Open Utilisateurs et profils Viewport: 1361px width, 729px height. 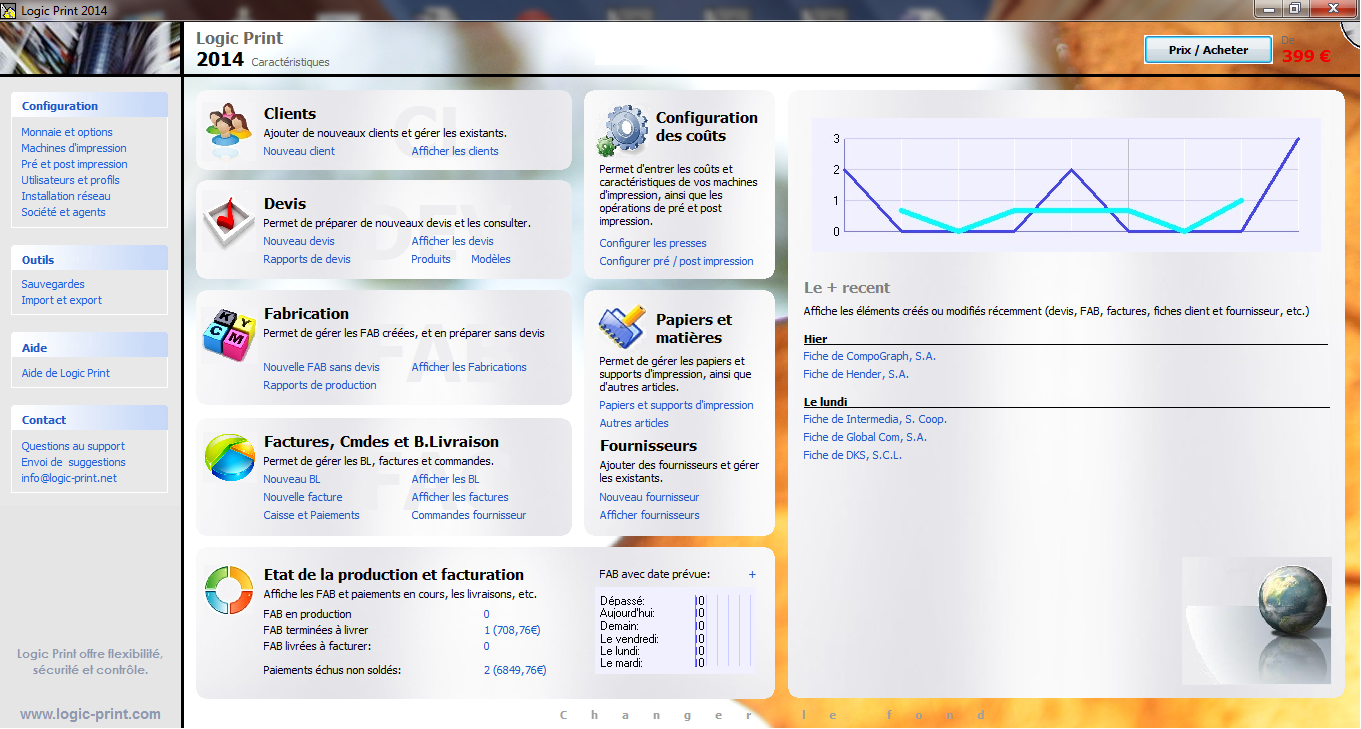[x=70, y=180]
